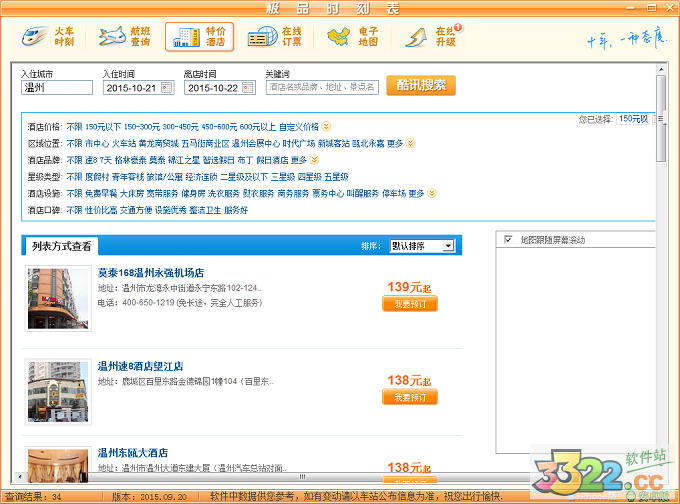Expand more 酒店设施 facility options
The height and width of the screenshot is (504, 680).
(432, 193)
